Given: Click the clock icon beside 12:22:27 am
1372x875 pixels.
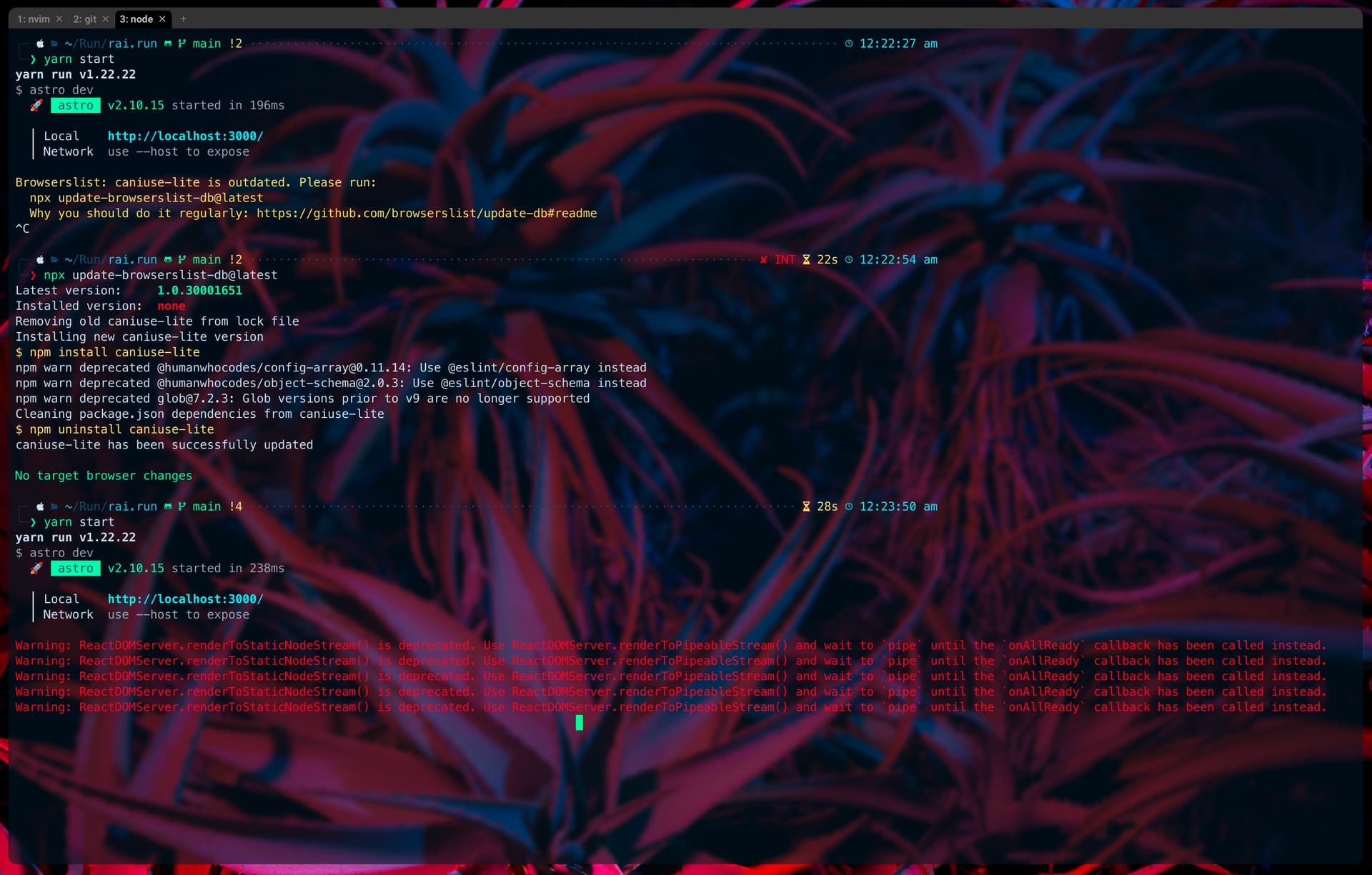Looking at the screenshot, I should tap(848, 44).
